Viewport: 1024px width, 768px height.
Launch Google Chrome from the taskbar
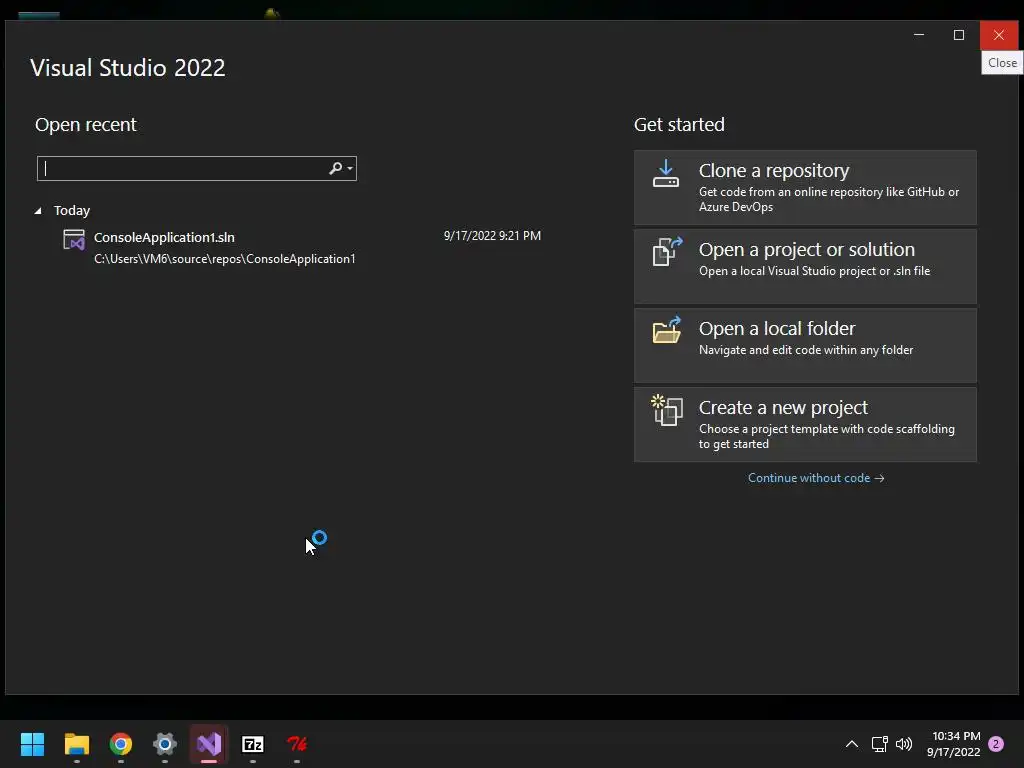coord(121,744)
